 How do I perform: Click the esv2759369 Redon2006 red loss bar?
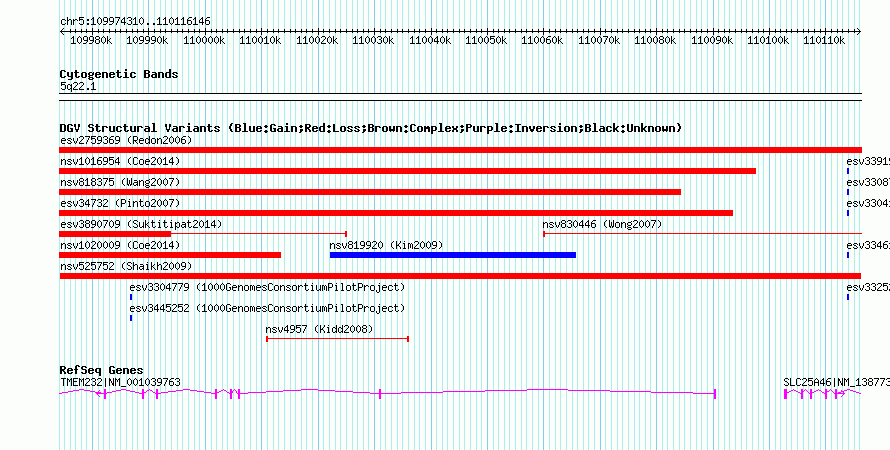click(460, 150)
